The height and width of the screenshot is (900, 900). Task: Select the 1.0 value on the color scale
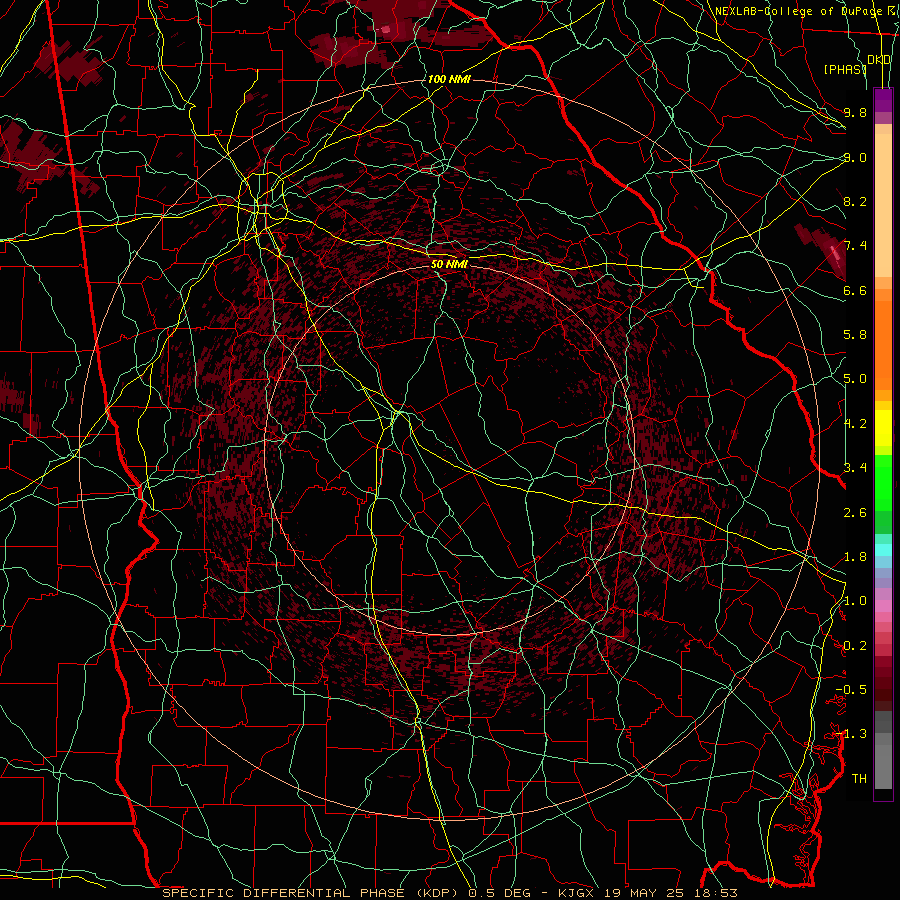[855, 601]
